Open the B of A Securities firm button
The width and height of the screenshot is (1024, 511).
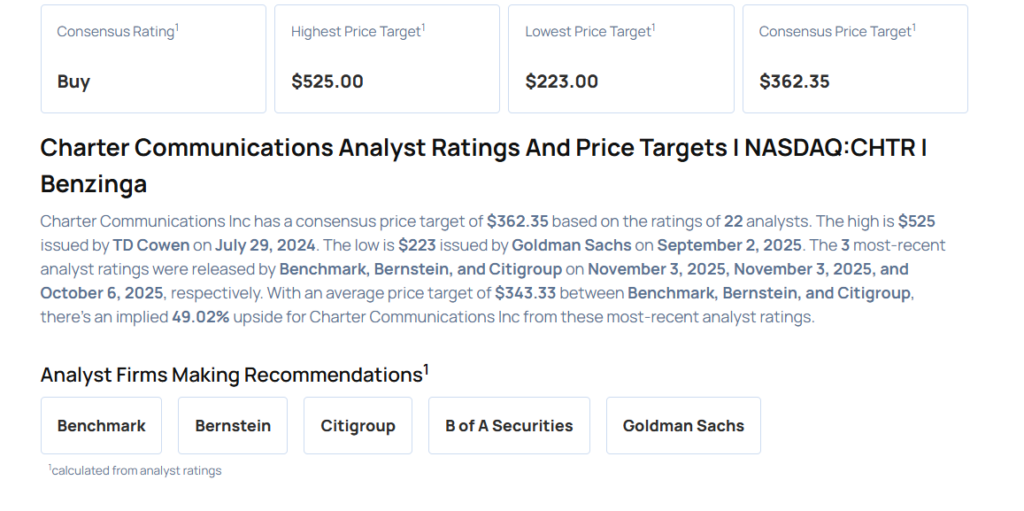tap(509, 426)
